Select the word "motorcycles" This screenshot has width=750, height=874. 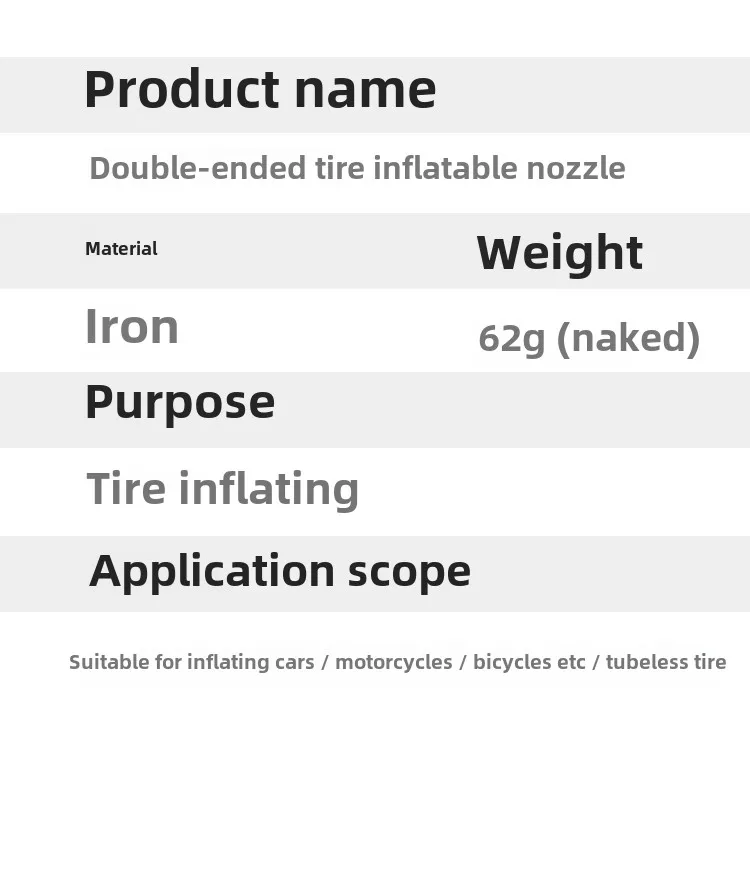pyautogui.click(x=393, y=662)
